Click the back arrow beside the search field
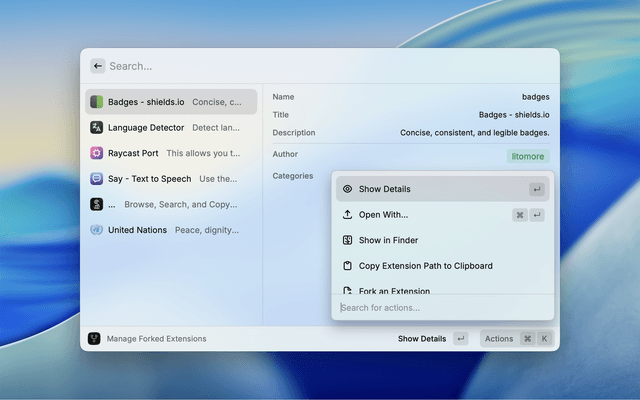This screenshot has height=400, width=640. click(98, 66)
